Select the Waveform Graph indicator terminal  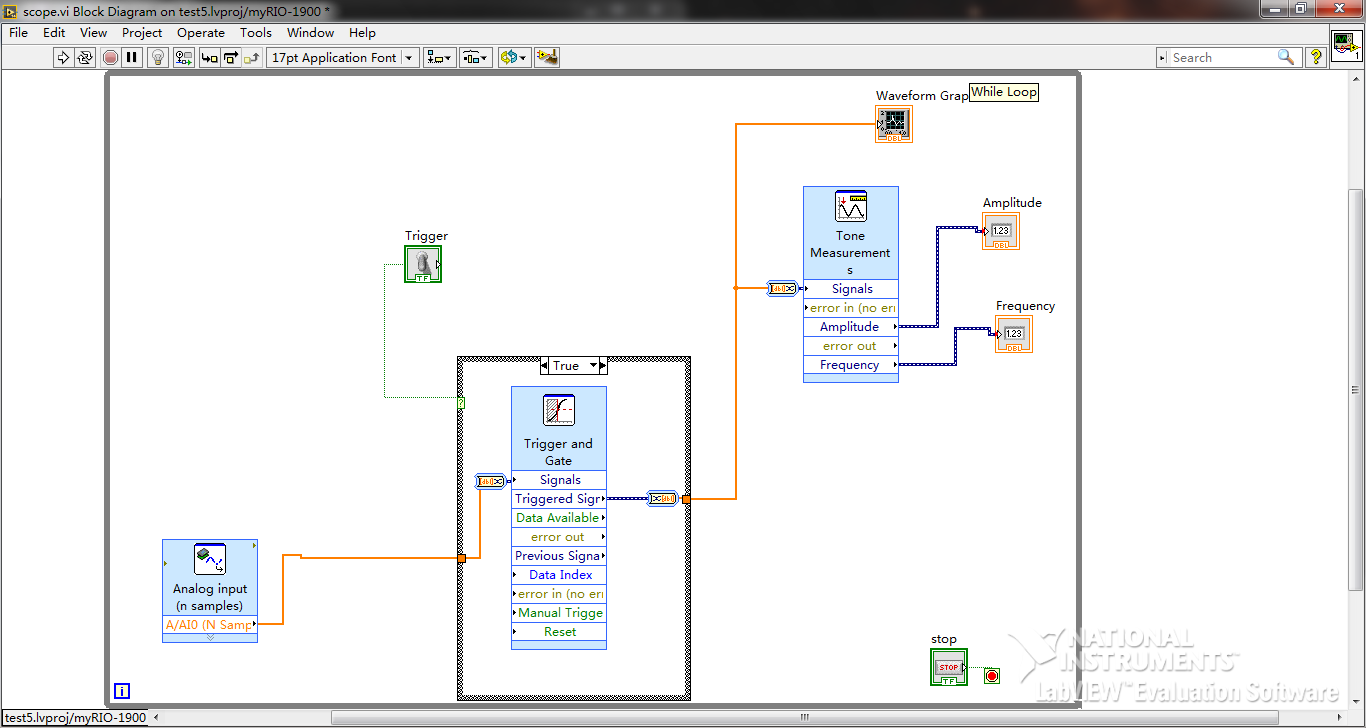[894, 124]
